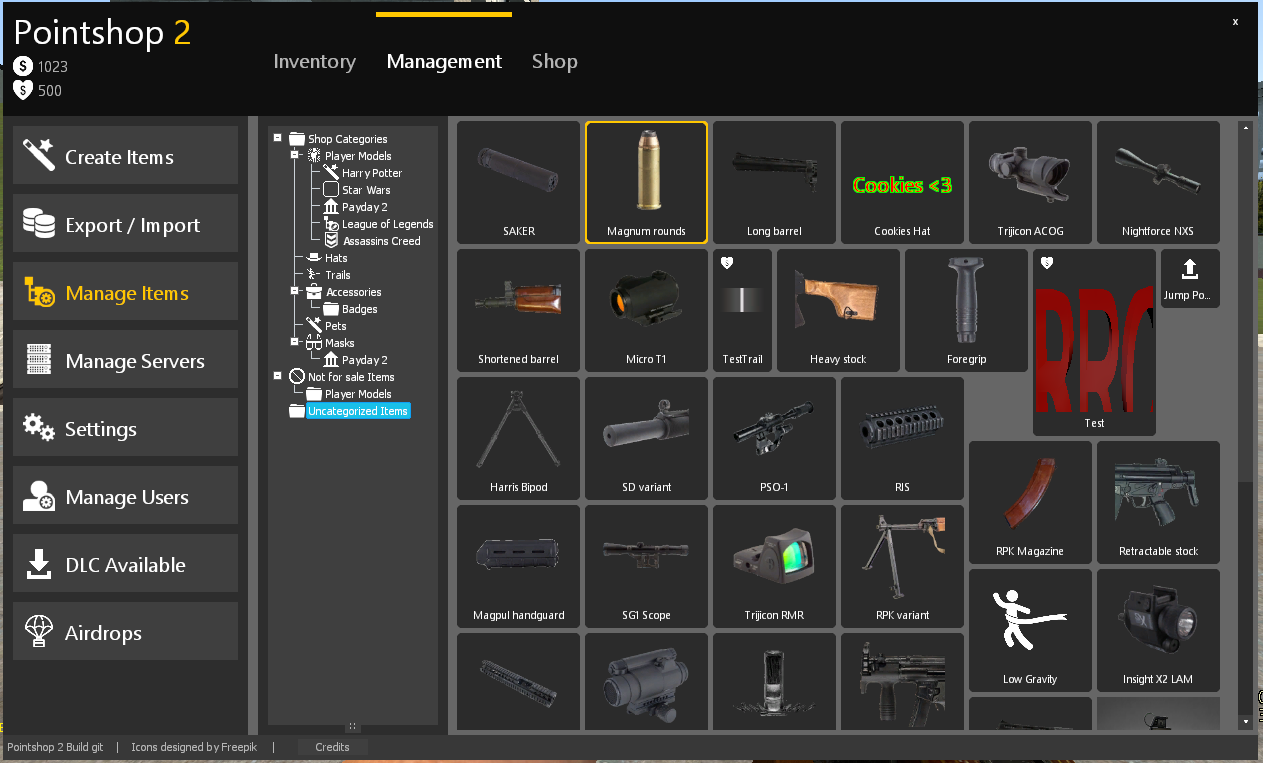Click the Accessories category briefcase icon
The width and height of the screenshot is (1263, 763).
point(314,292)
